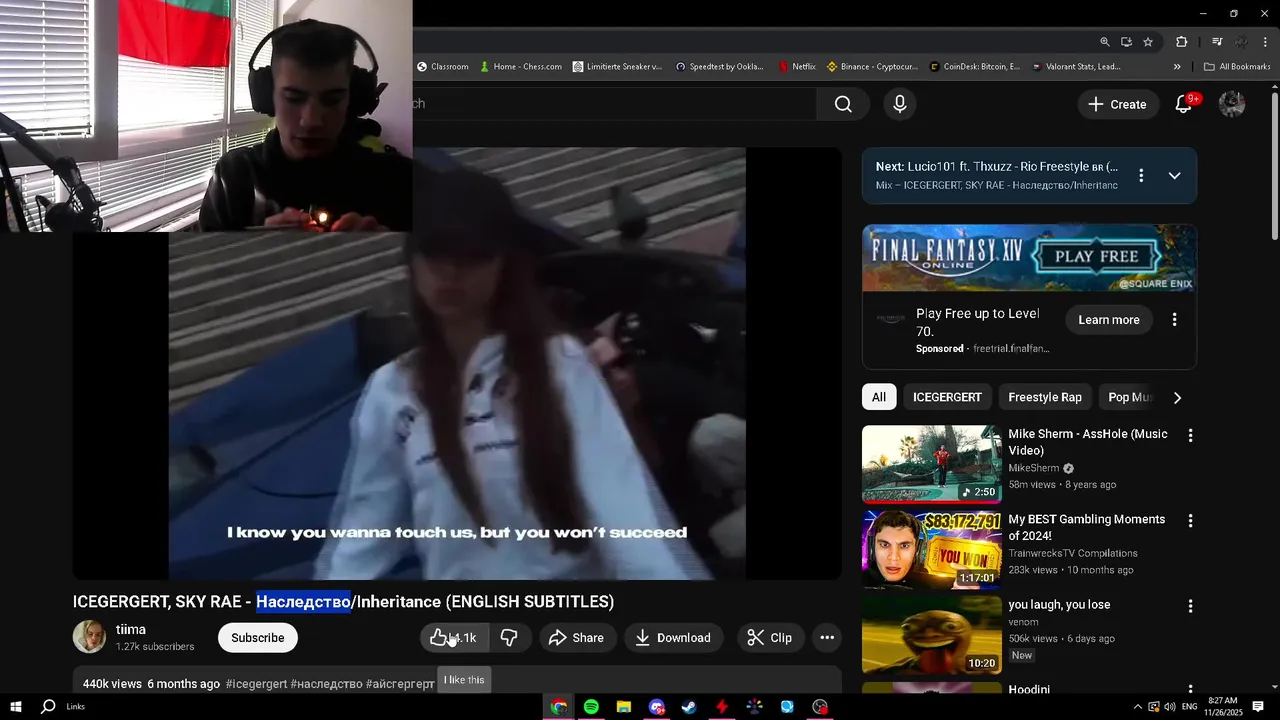
Task: Like the video with thumbs up
Action: [x=453, y=638]
